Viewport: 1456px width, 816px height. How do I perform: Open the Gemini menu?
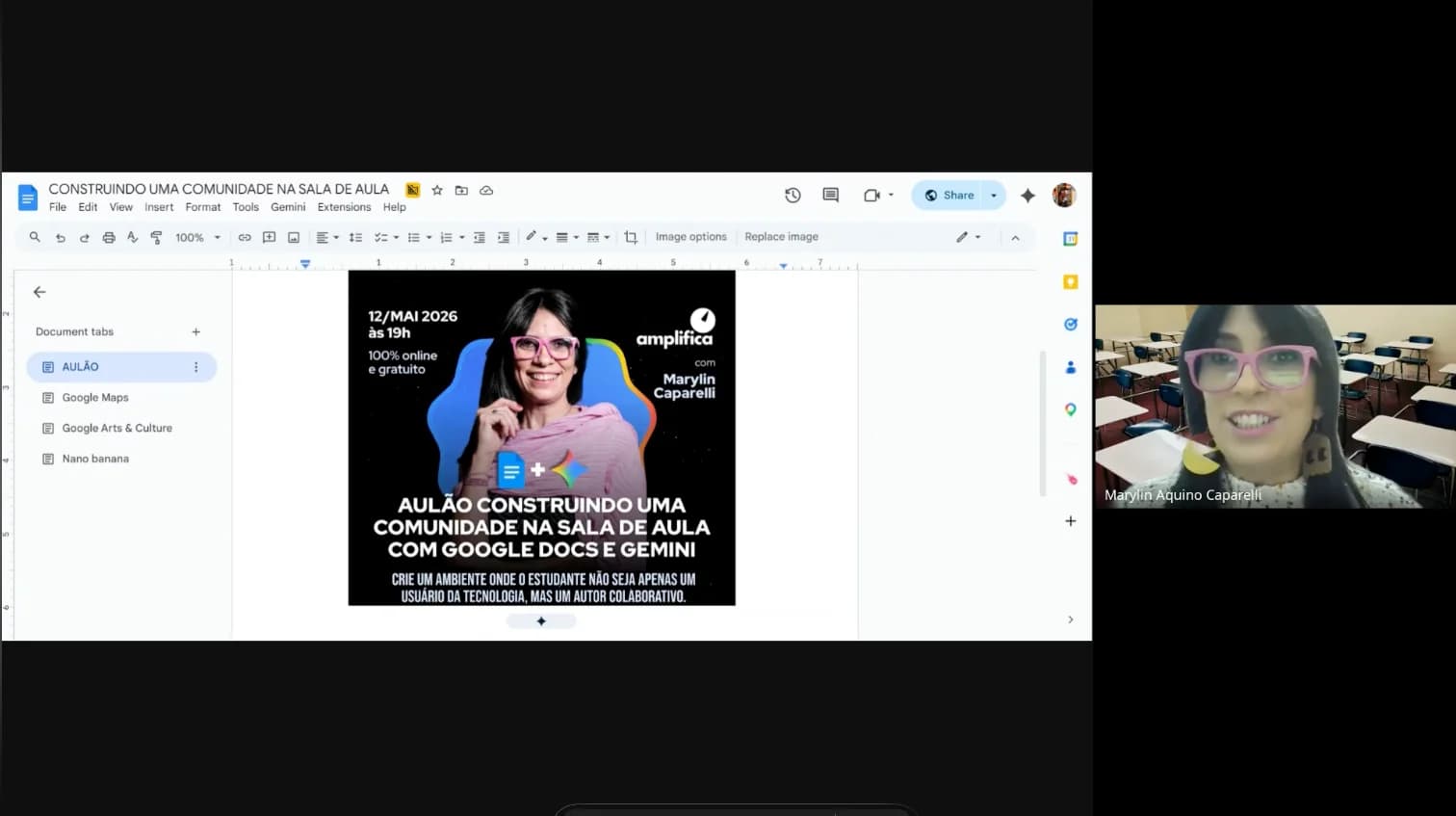coord(288,207)
